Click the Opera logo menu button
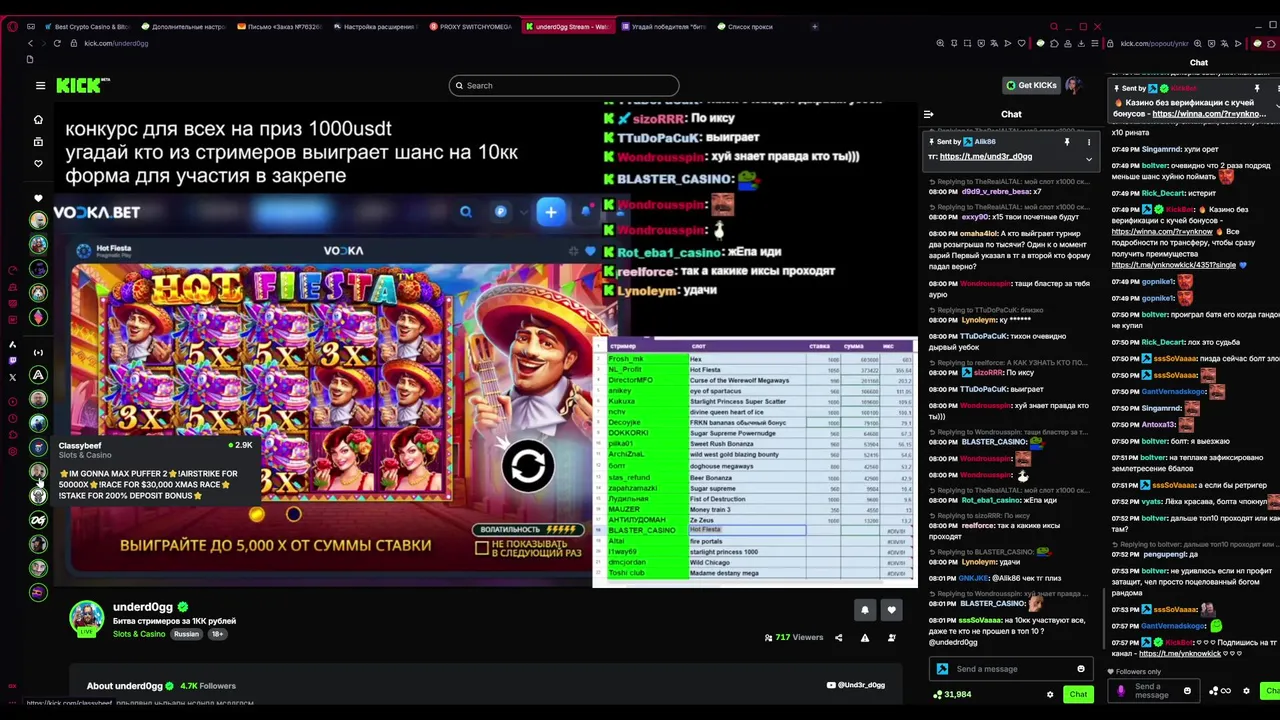This screenshot has width=1280, height=720. click(x=12, y=27)
